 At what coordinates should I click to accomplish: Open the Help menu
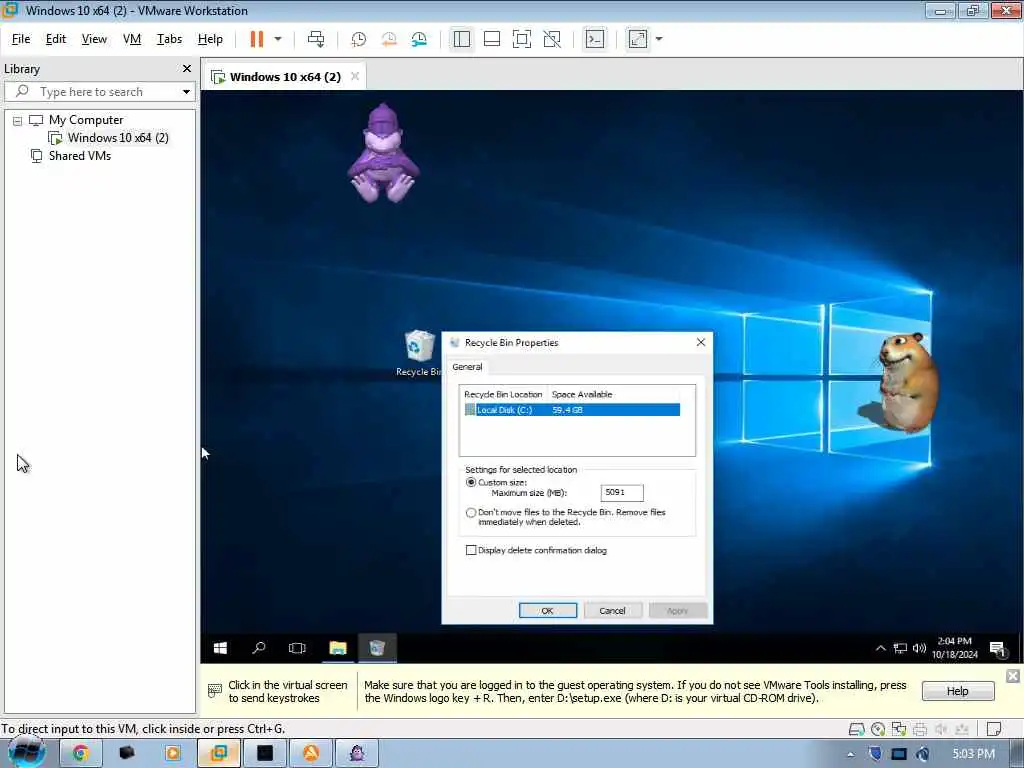[x=210, y=39]
